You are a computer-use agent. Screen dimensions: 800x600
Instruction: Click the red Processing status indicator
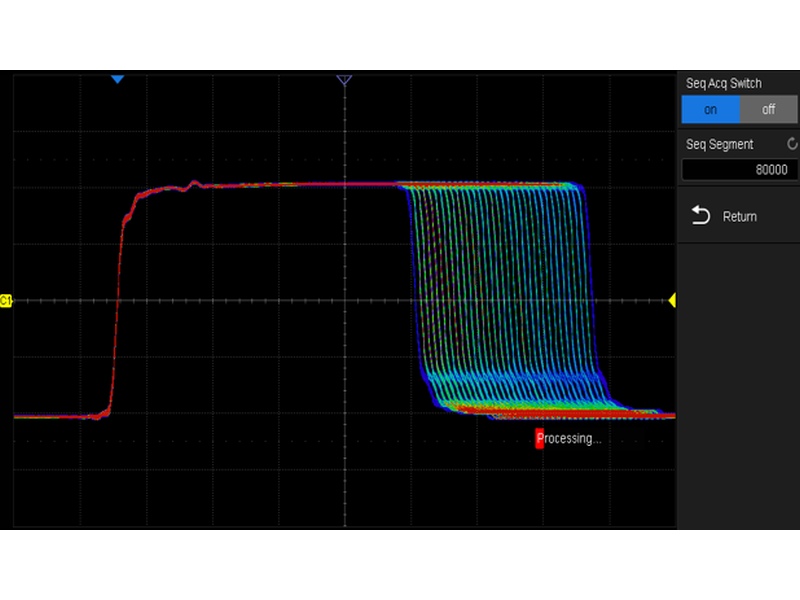540,439
